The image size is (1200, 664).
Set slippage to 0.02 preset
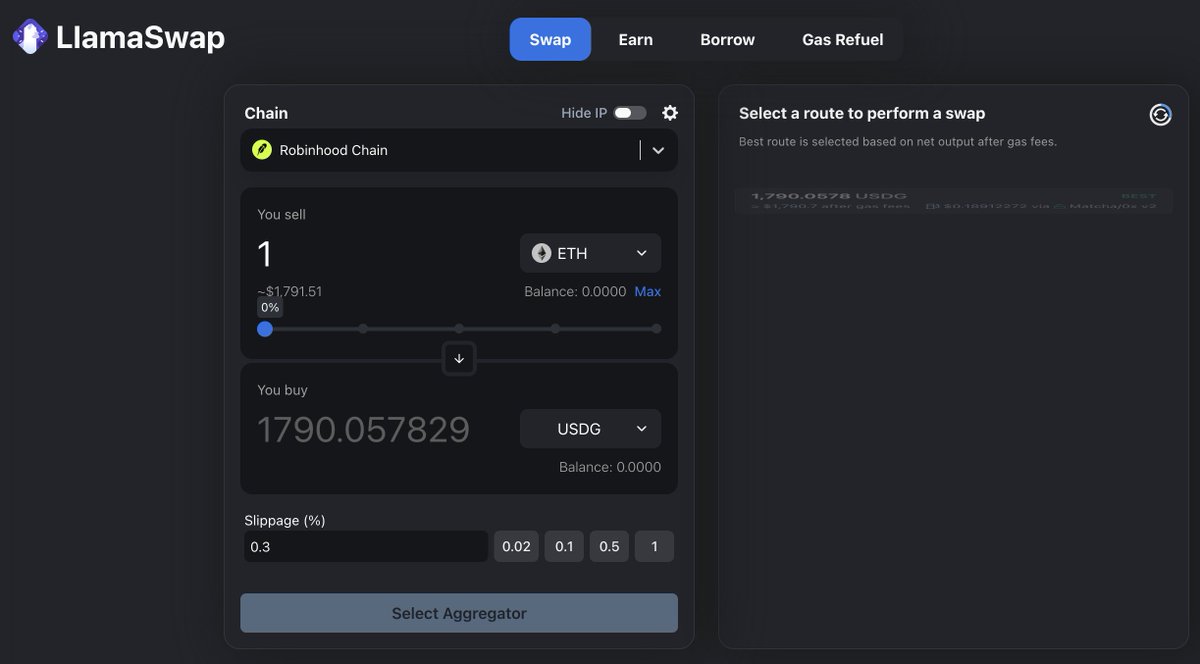point(516,546)
